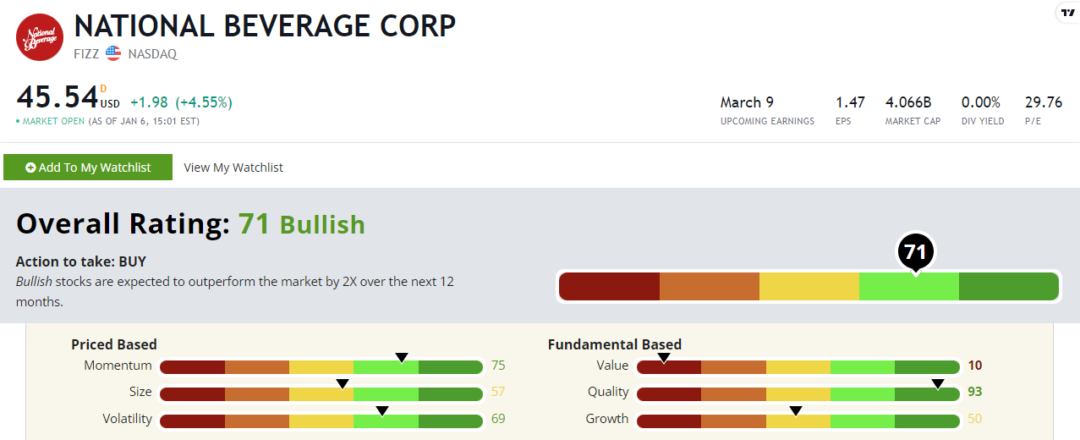This screenshot has width=1080, height=440.
Task: Click the Momentum rating triangle marker
Action: 402,357
